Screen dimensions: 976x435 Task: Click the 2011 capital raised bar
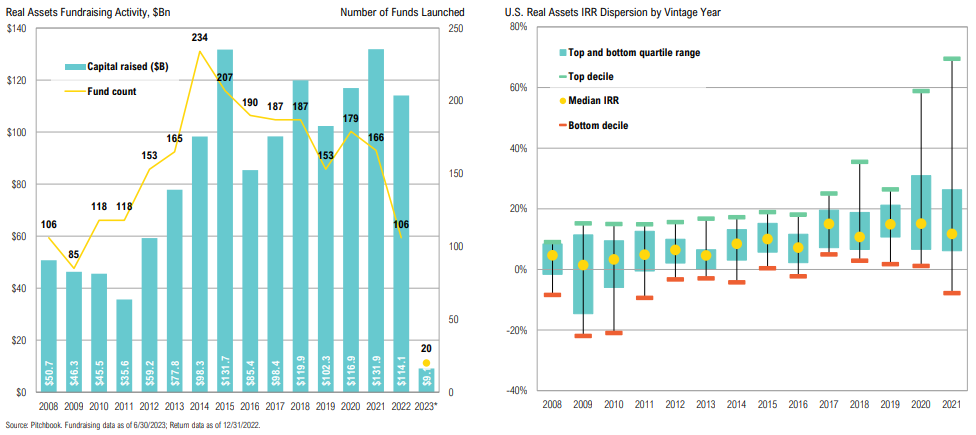[x=125, y=340]
